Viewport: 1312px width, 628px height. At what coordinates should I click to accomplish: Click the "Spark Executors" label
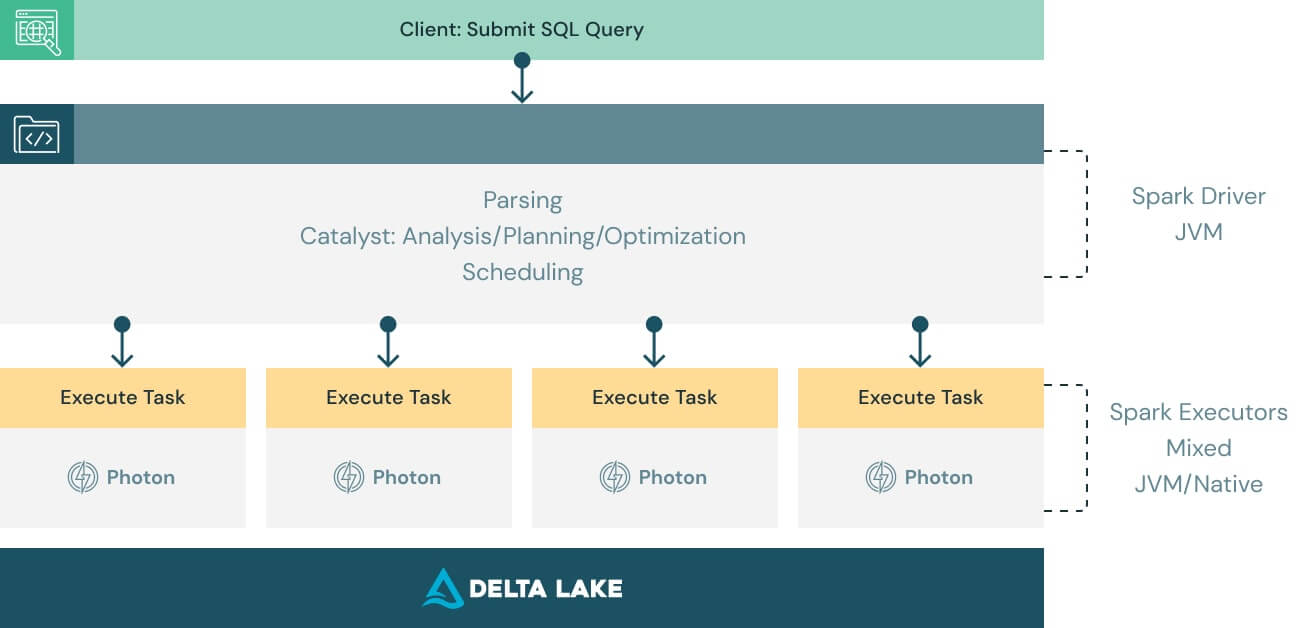1198,412
